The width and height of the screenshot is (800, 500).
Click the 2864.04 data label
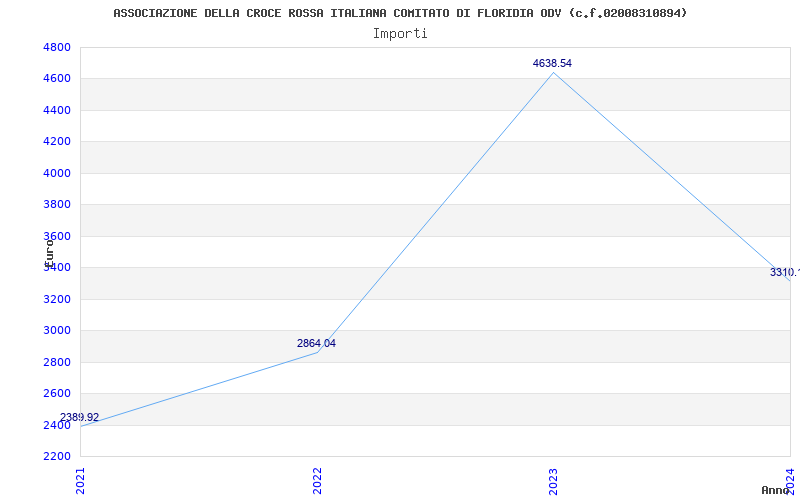pyautogui.click(x=316, y=343)
